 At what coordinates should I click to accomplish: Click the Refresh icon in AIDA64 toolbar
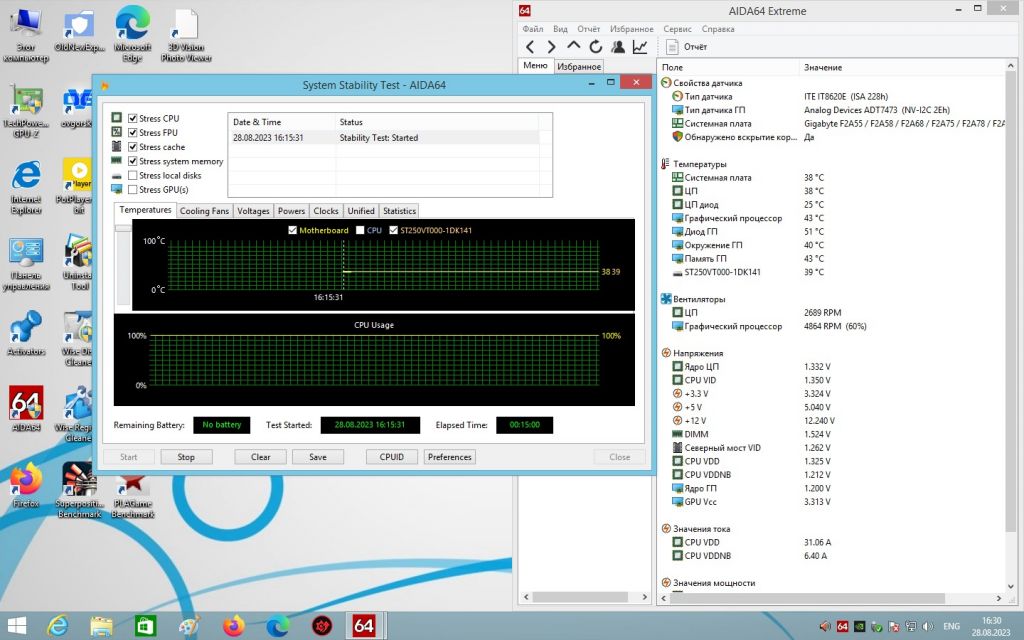596,47
